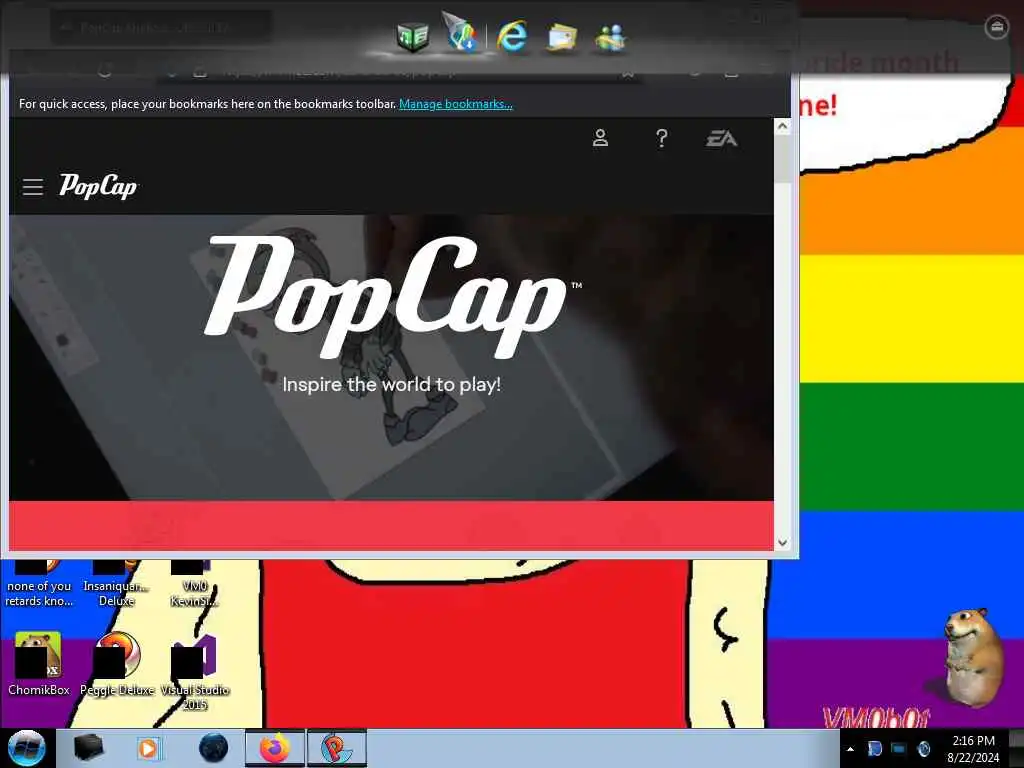Click 'Inspire the world to play!' text
1024x768 pixels.
pos(392,385)
